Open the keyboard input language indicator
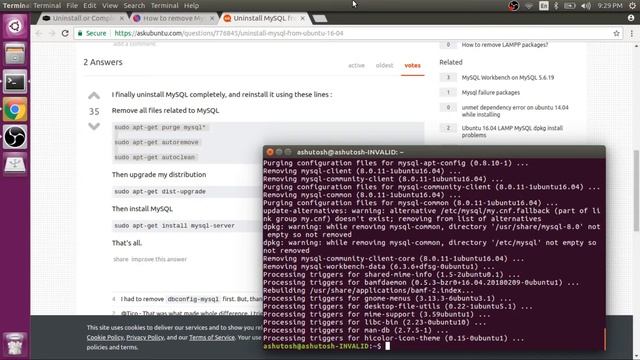 [x=543, y=6]
